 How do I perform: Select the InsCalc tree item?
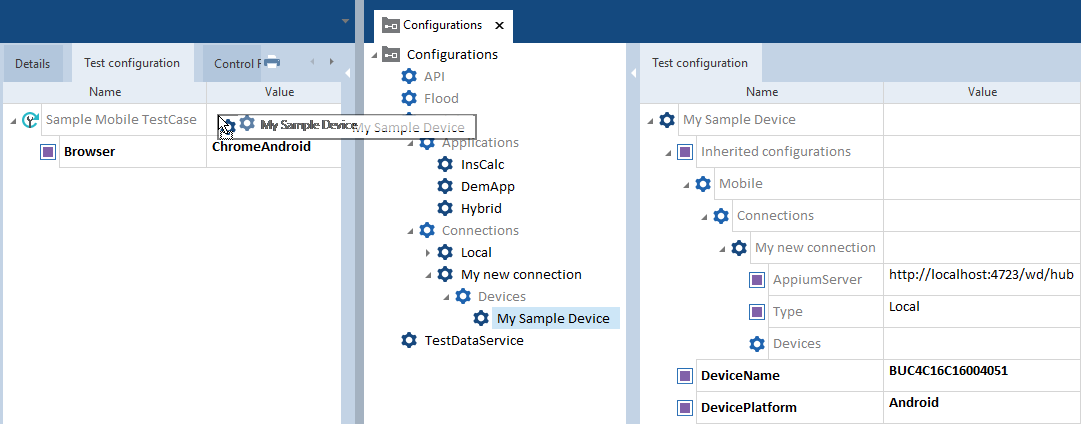click(483, 165)
